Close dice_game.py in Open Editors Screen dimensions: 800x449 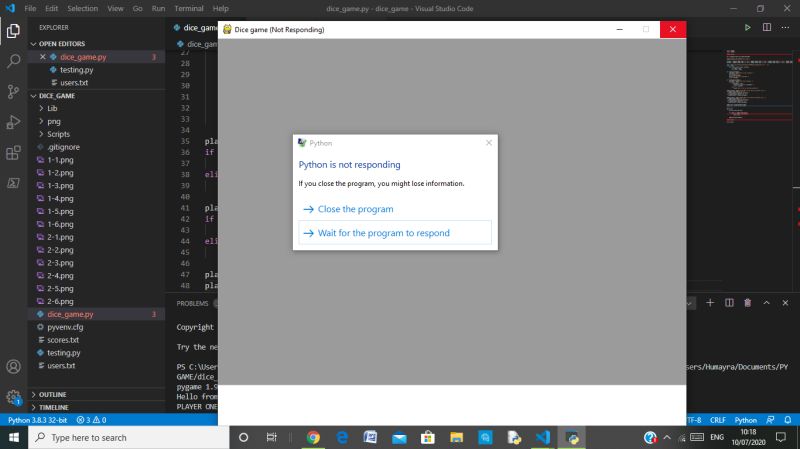point(43,57)
